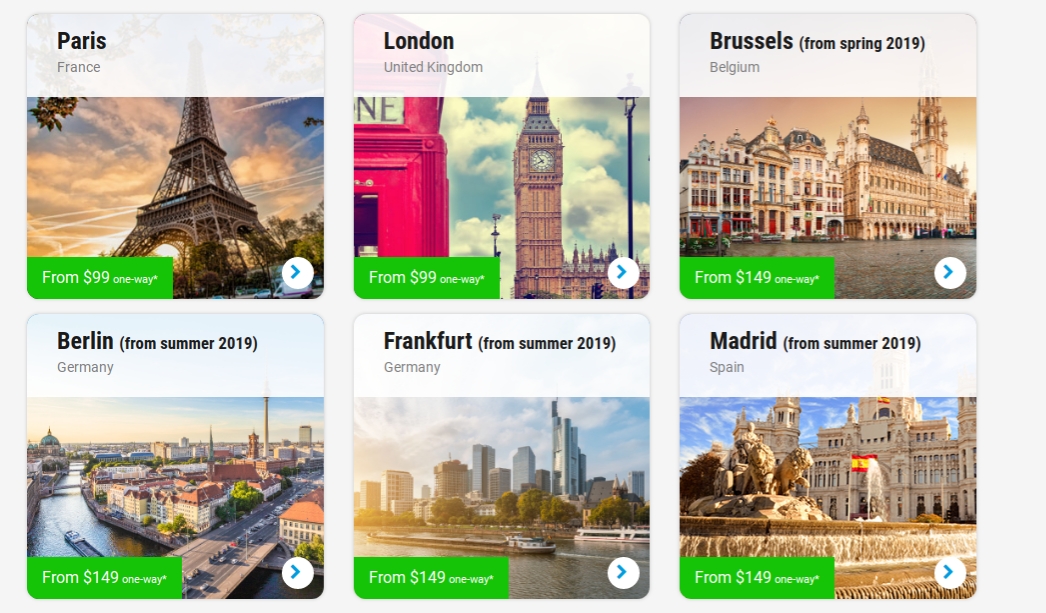This screenshot has height=613, width=1046.
Task: Select the Madrid From $149 one-way price
Action: click(757, 578)
